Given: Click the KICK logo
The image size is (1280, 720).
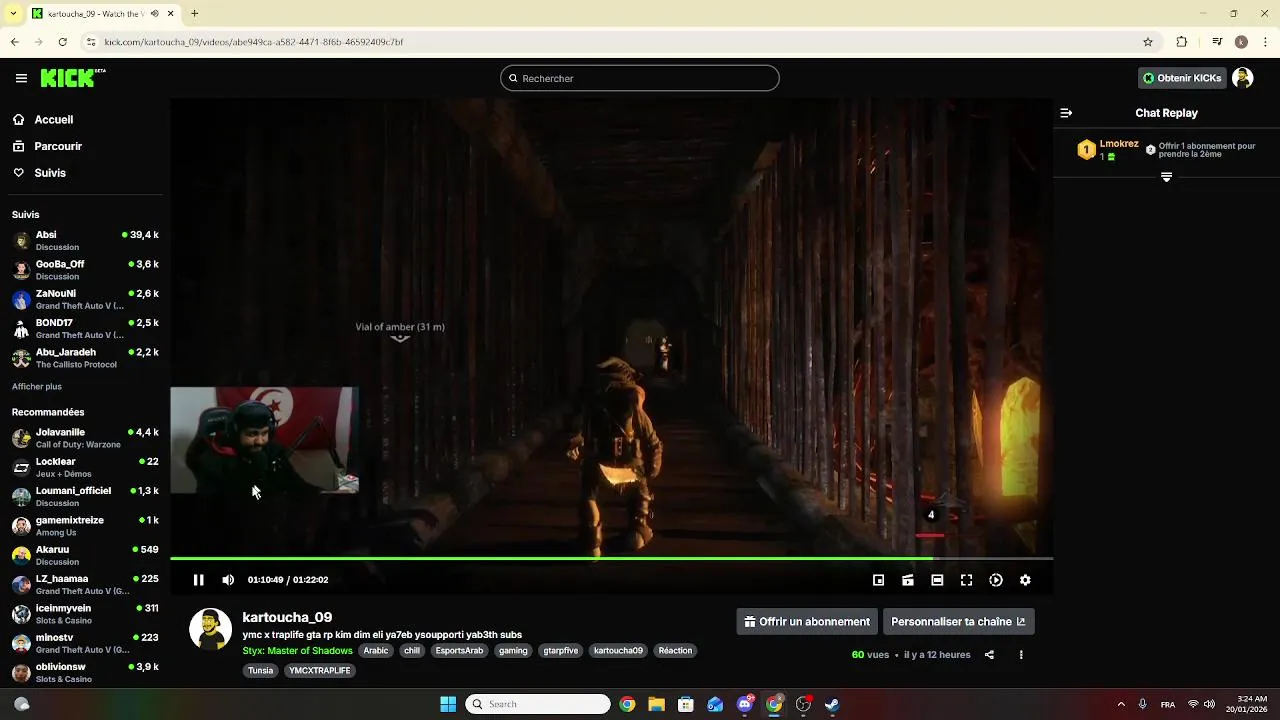Looking at the screenshot, I should (72, 78).
